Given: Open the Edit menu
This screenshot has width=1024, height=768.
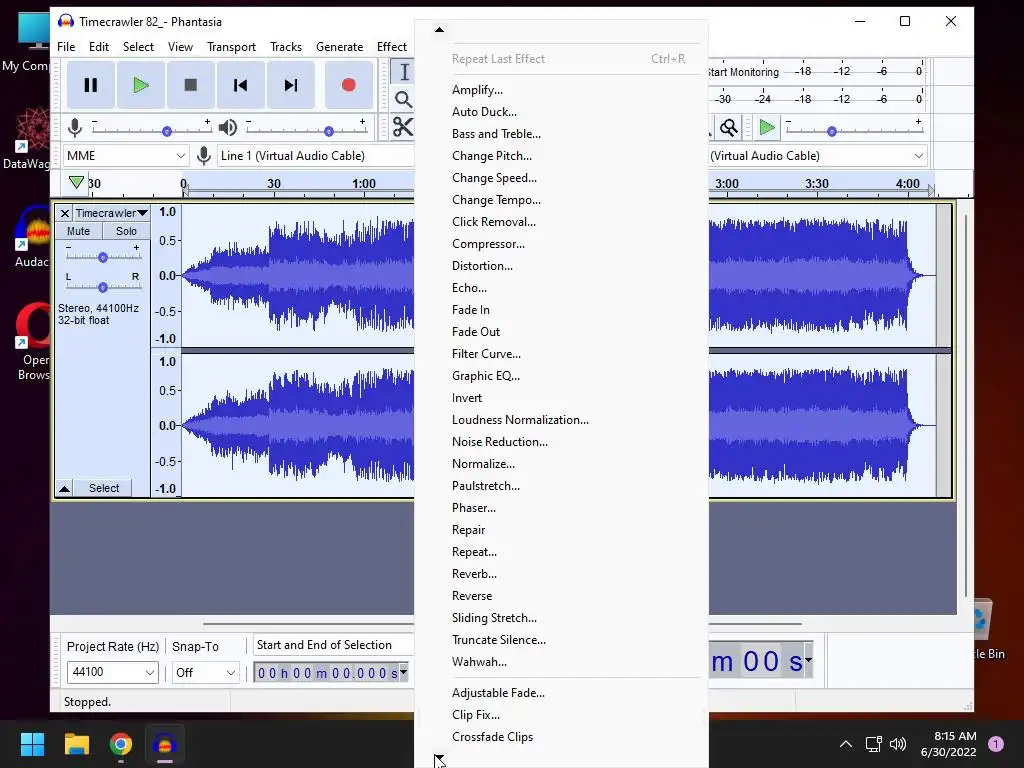Looking at the screenshot, I should (99, 47).
